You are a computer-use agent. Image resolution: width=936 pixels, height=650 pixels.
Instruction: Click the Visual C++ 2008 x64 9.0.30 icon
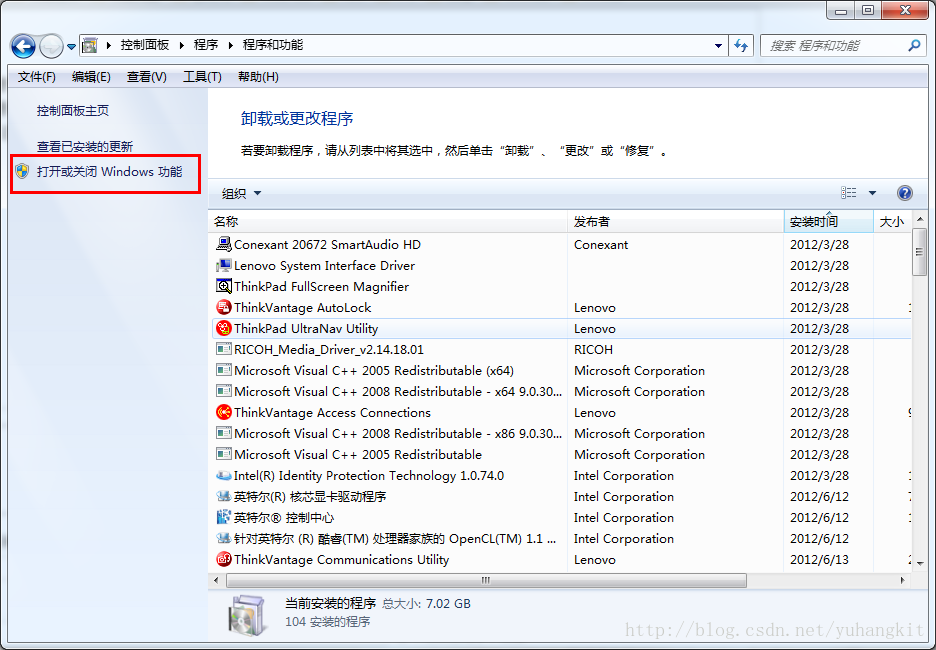coord(223,391)
